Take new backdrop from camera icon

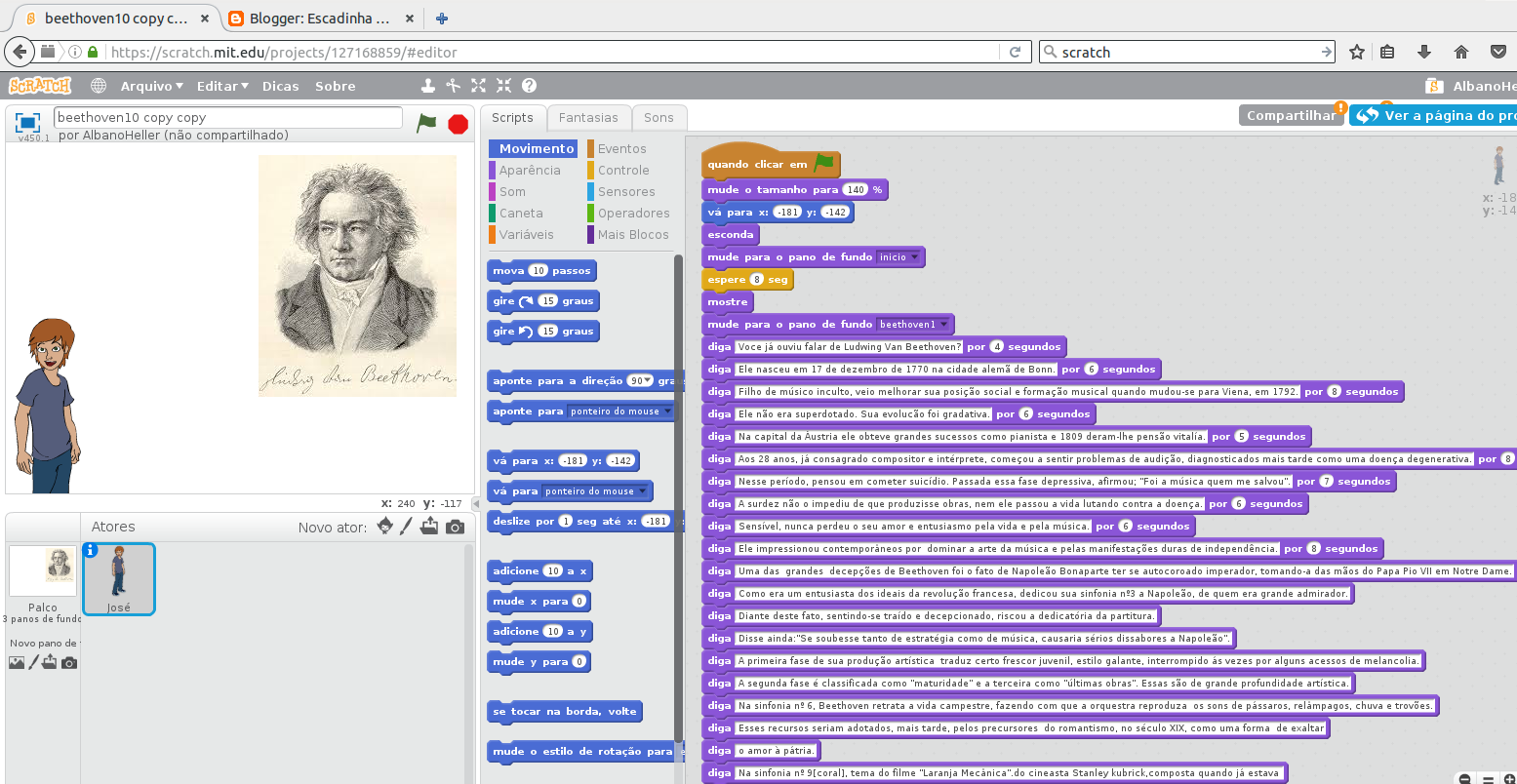tap(69, 663)
